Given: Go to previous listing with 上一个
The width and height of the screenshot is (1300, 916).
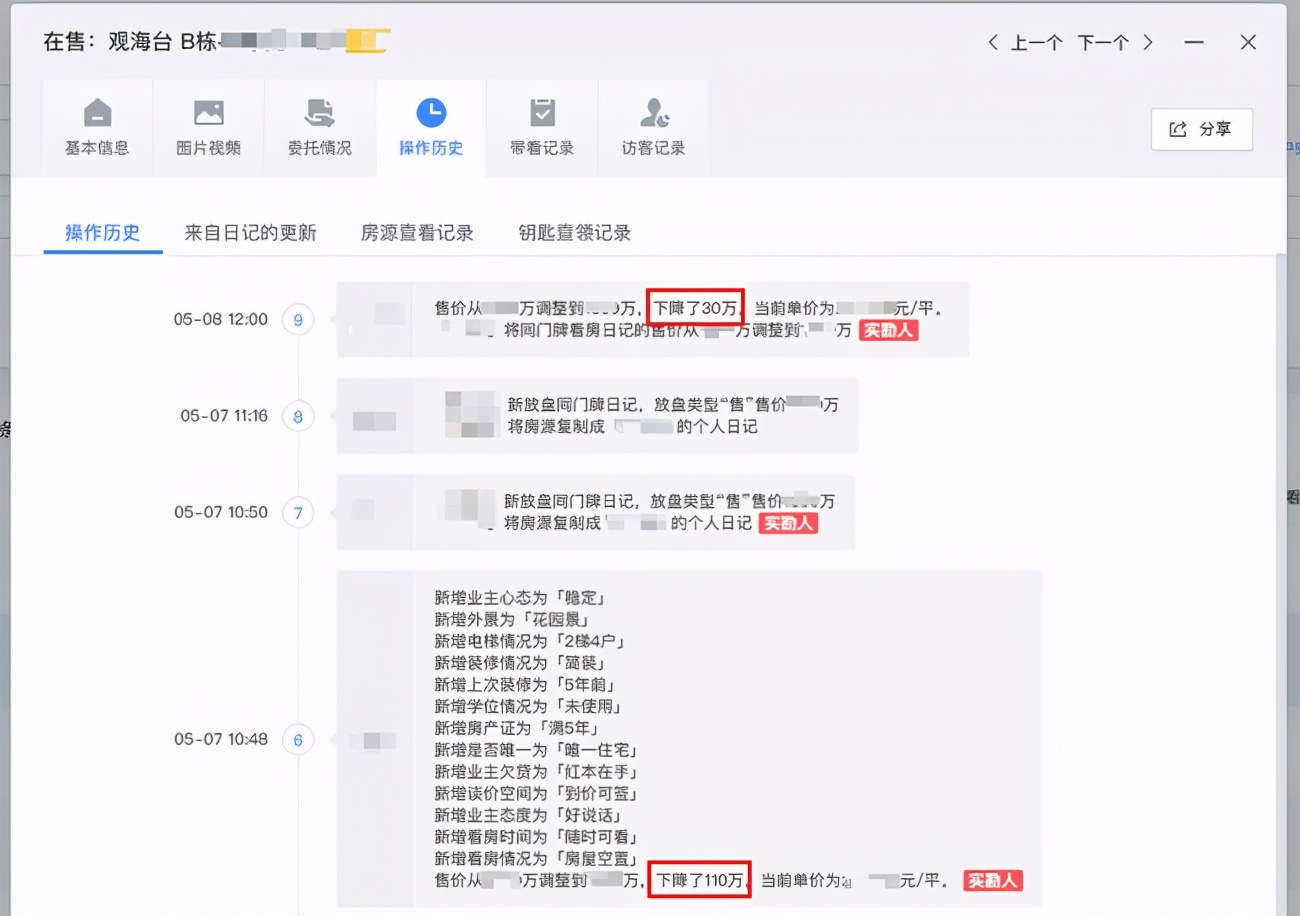Looking at the screenshot, I should pos(1025,43).
